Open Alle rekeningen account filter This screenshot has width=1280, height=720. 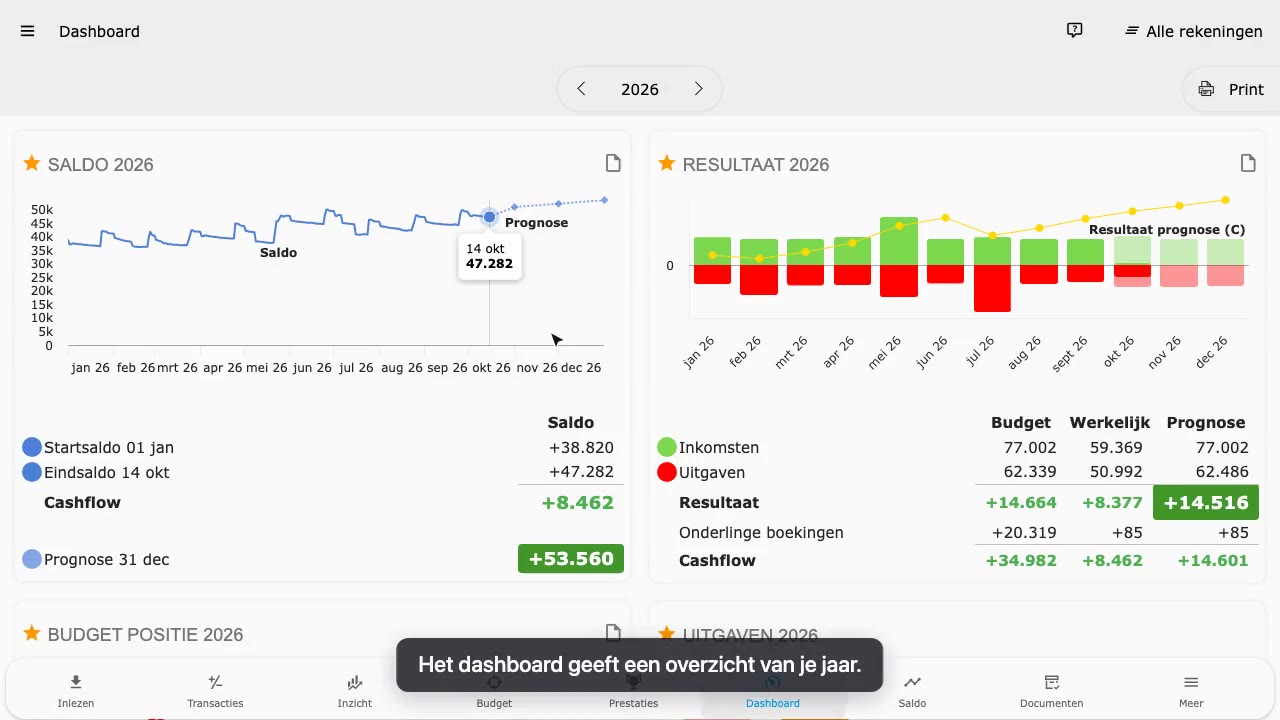pyautogui.click(x=1193, y=31)
